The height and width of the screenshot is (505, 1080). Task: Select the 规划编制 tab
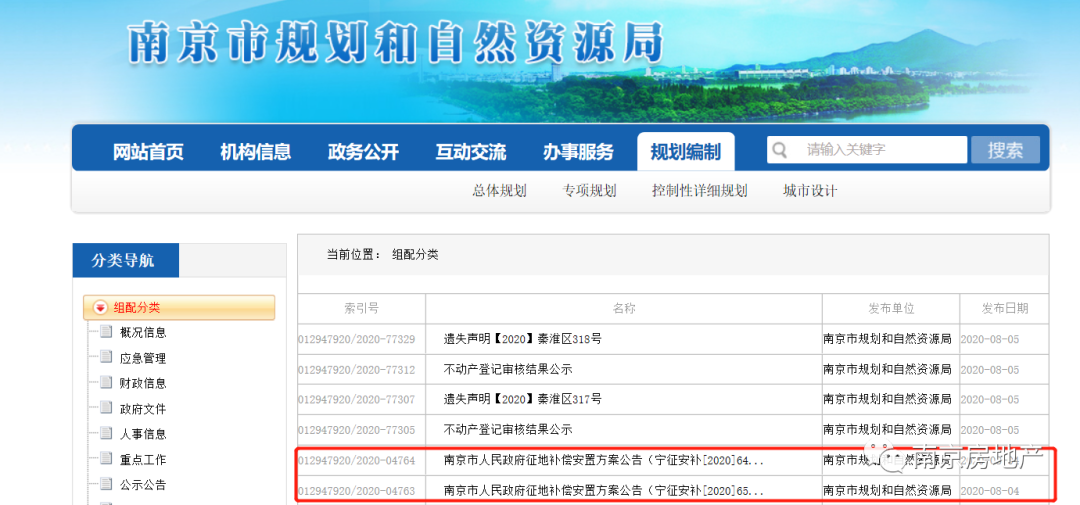click(x=686, y=152)
